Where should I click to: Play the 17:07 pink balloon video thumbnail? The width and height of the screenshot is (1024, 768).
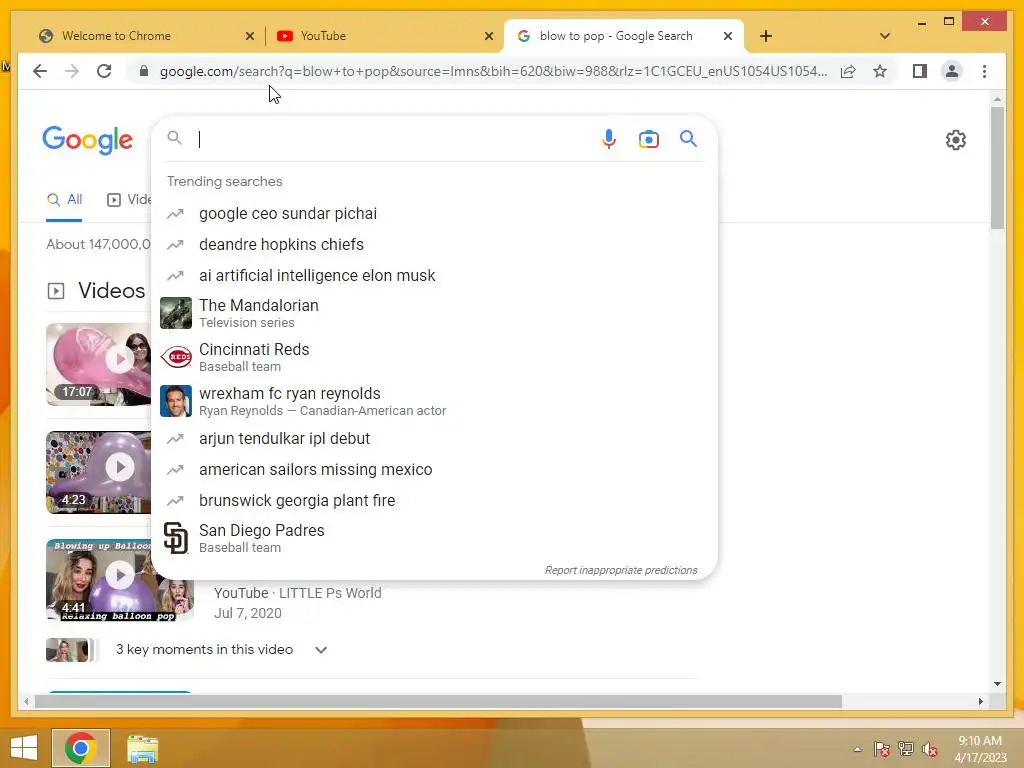pyautogui.click(x=99, y=364)
